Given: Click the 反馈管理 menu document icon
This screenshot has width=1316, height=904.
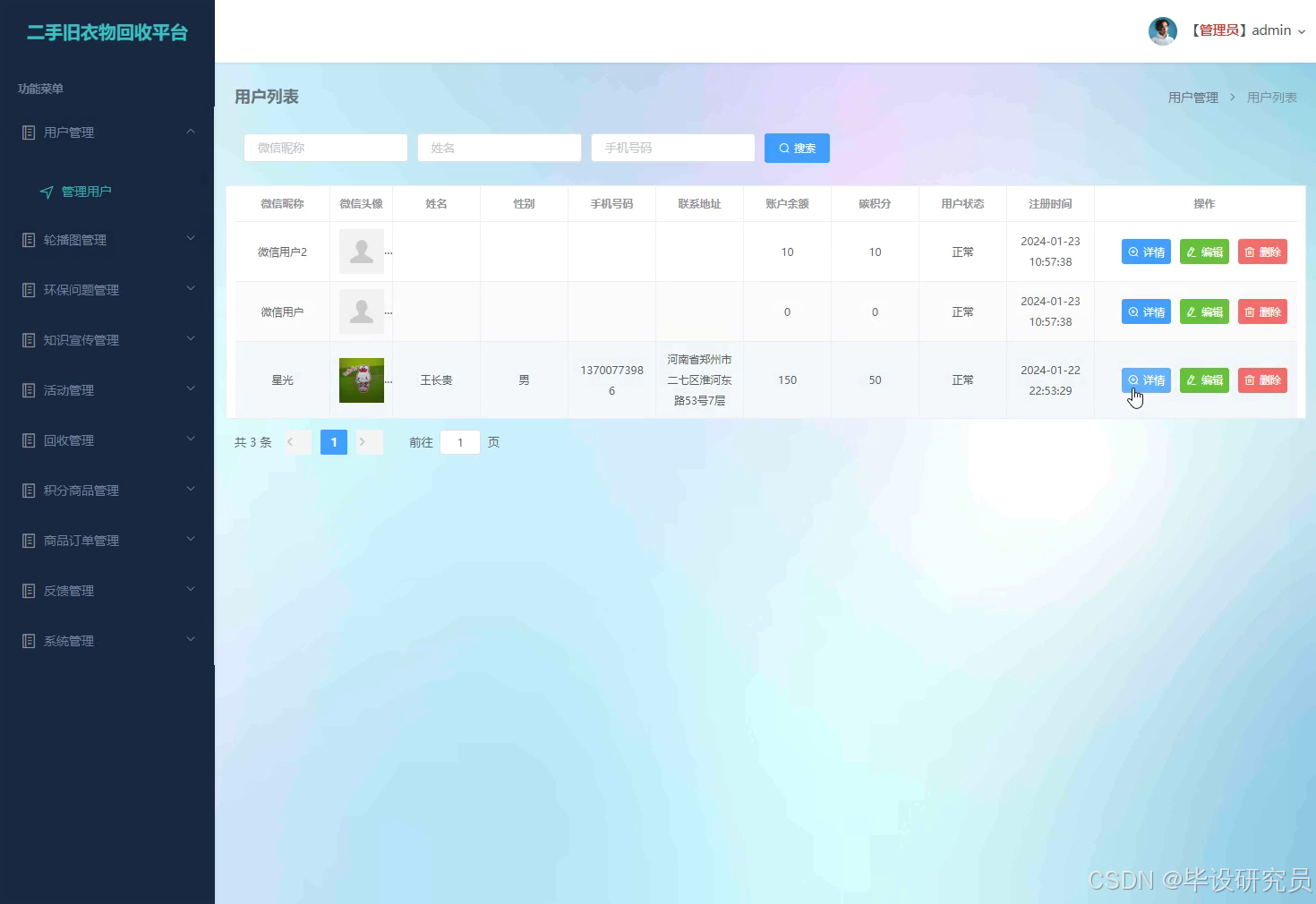Looking at the screenshot, I should [x=29, y=591].
